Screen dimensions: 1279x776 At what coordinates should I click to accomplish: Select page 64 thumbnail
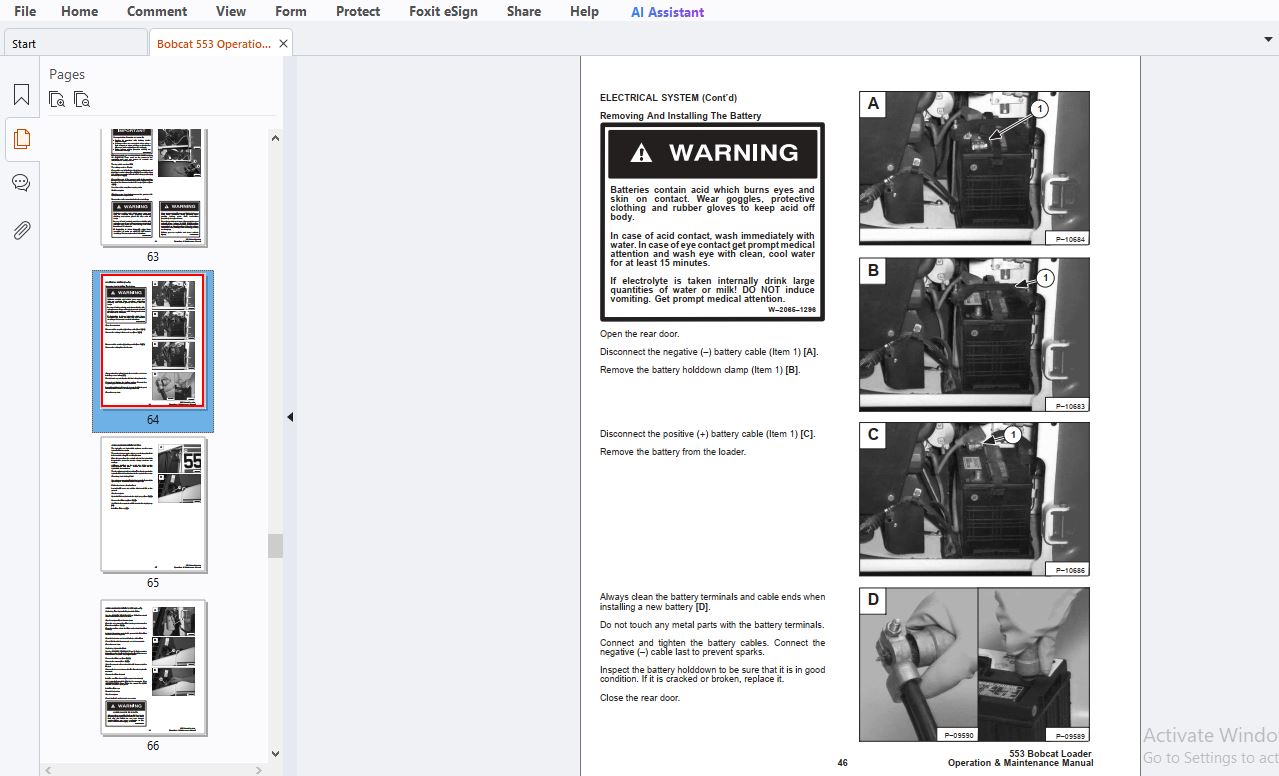coord(153,340)
